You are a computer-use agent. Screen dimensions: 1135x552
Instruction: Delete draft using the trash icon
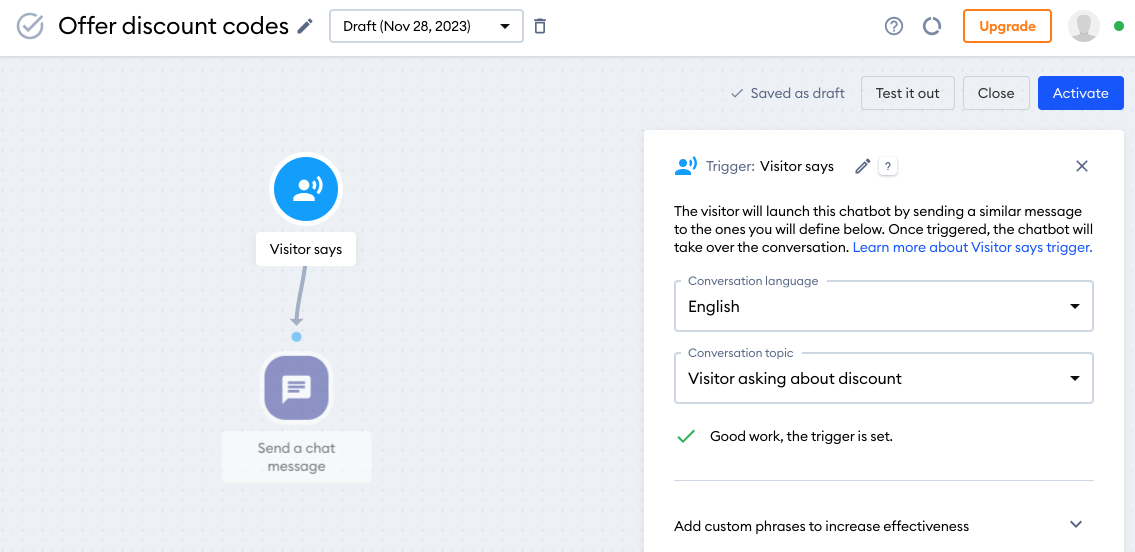[x=540, y=26]
